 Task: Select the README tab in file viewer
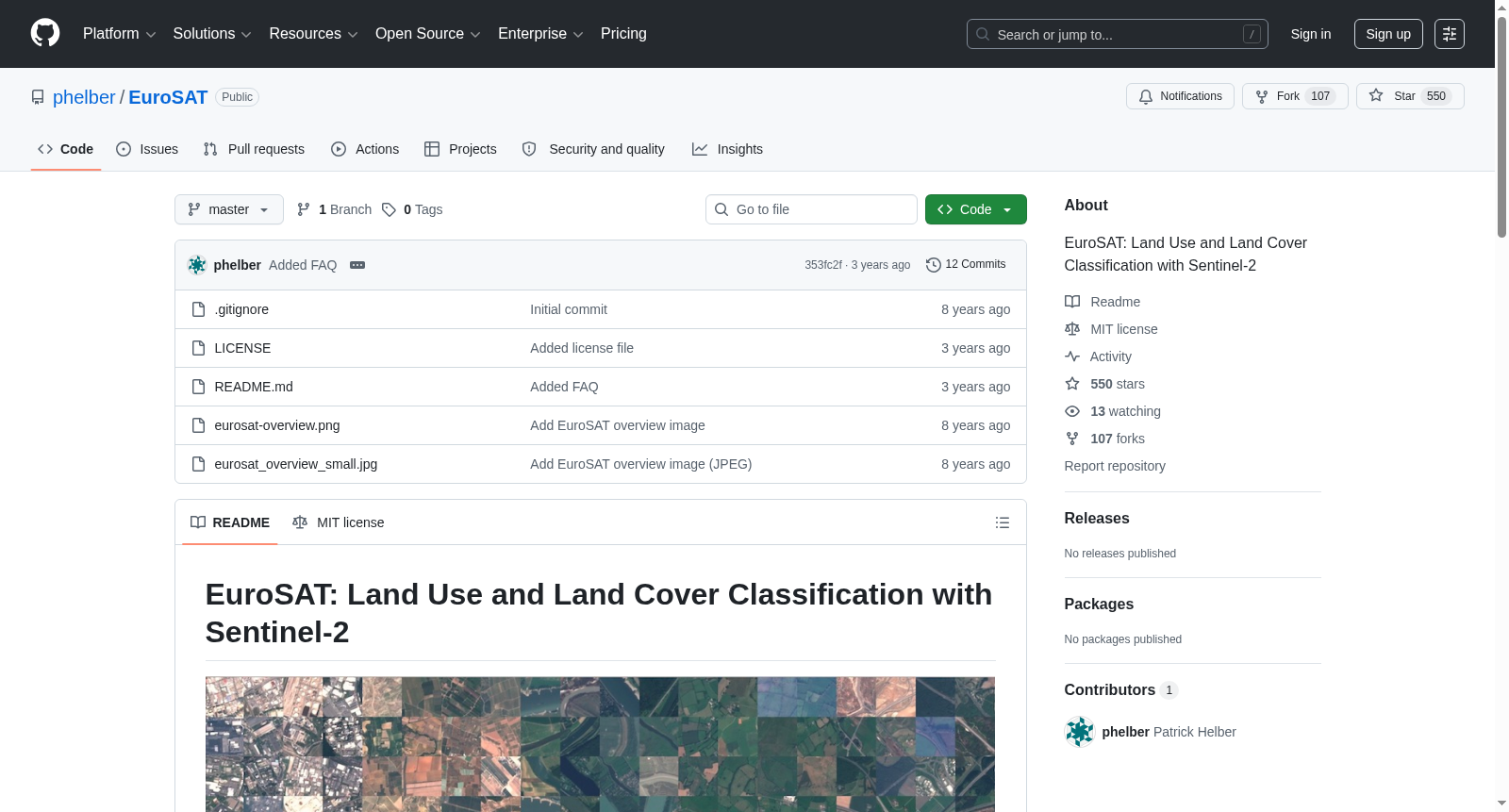click(x=230, y=522)
